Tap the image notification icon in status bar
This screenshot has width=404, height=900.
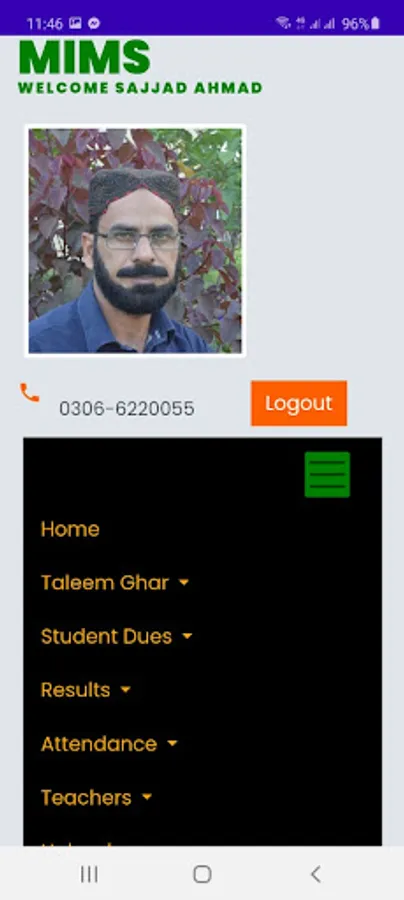(75, 23)
